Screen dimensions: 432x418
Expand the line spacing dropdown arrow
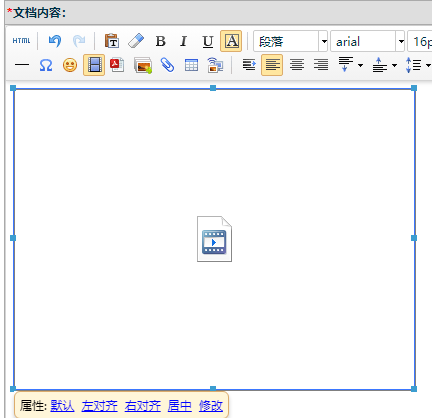[428, 65]
